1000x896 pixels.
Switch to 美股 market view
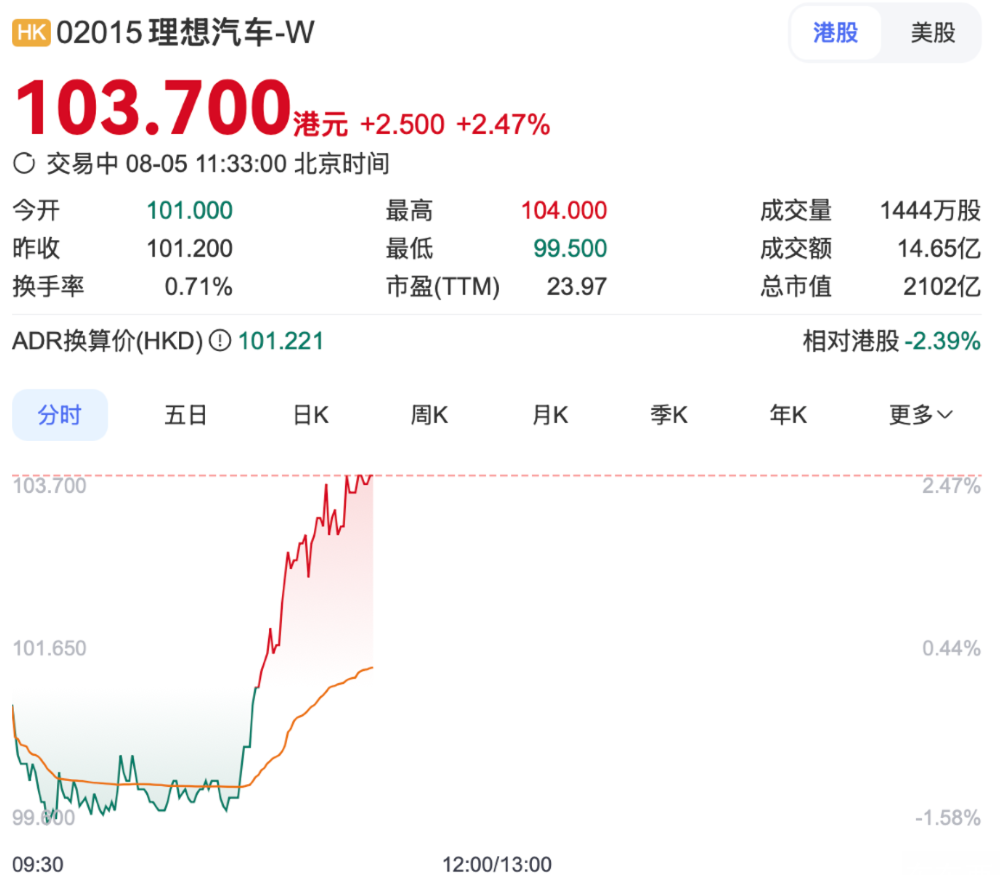932,33
